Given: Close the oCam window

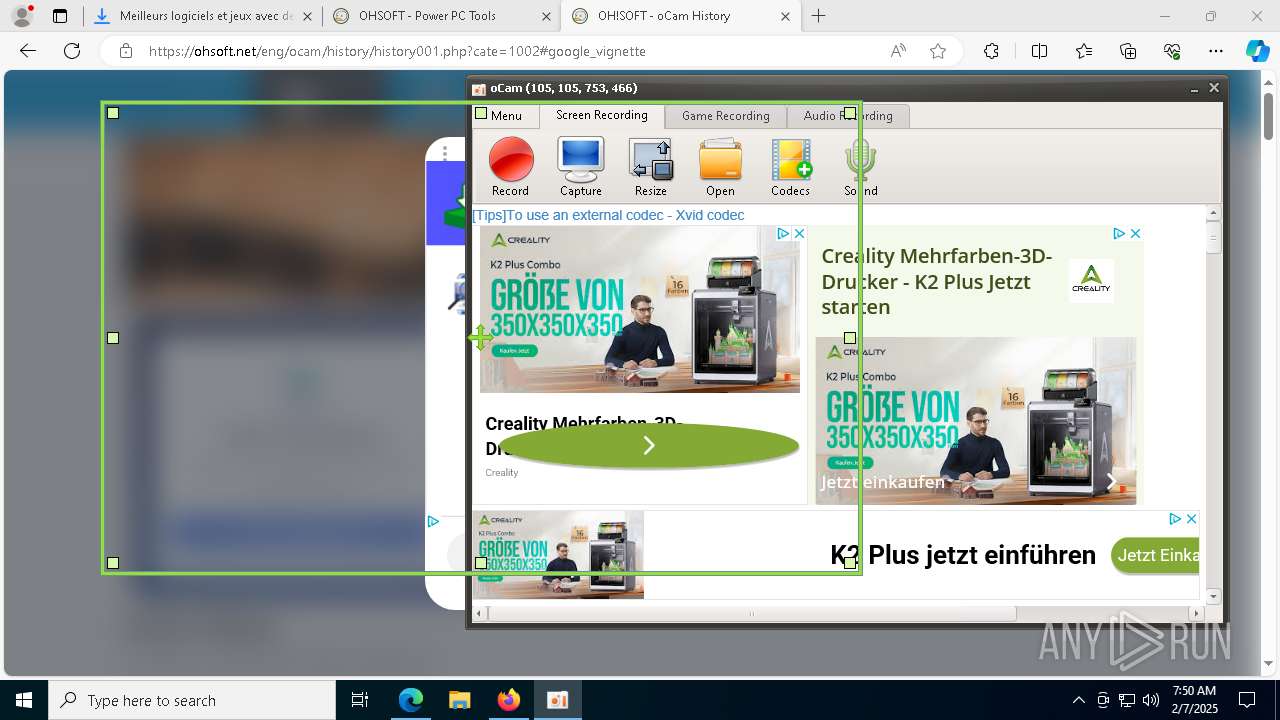Looking at the screenshot, I should point(1214,88).
